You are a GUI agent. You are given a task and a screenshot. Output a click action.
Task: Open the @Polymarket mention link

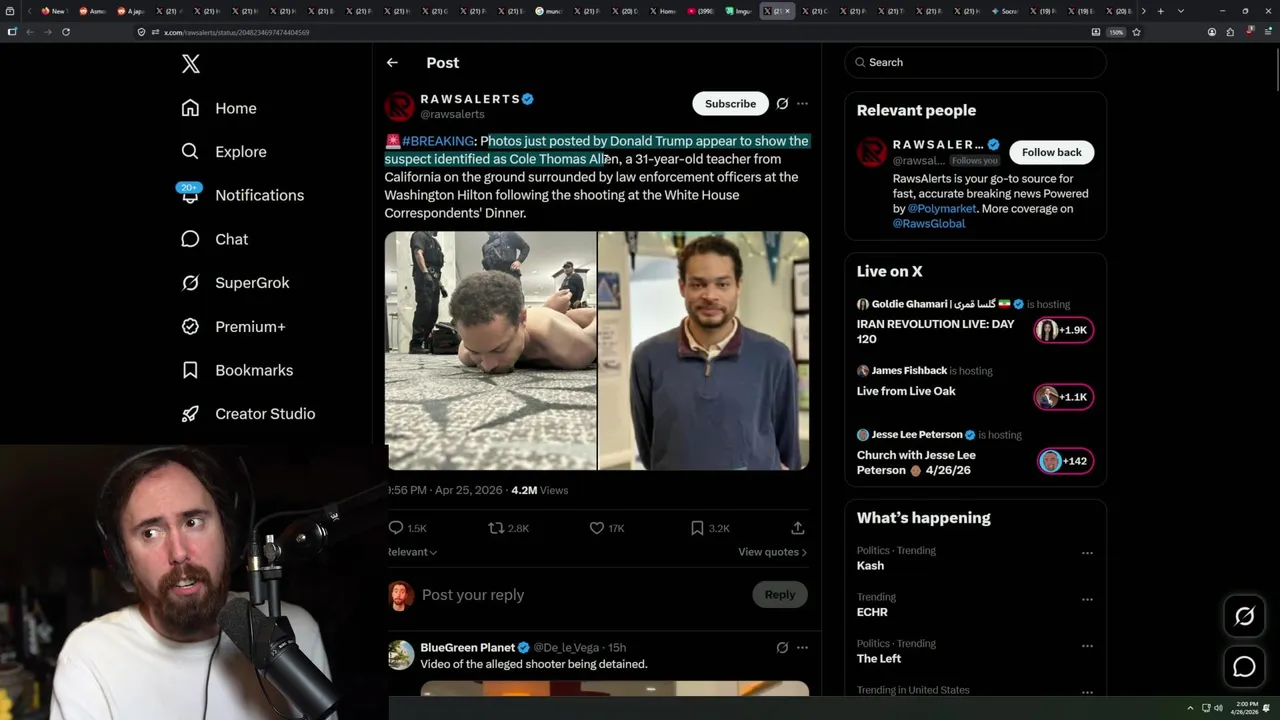[x=941, y=209]
